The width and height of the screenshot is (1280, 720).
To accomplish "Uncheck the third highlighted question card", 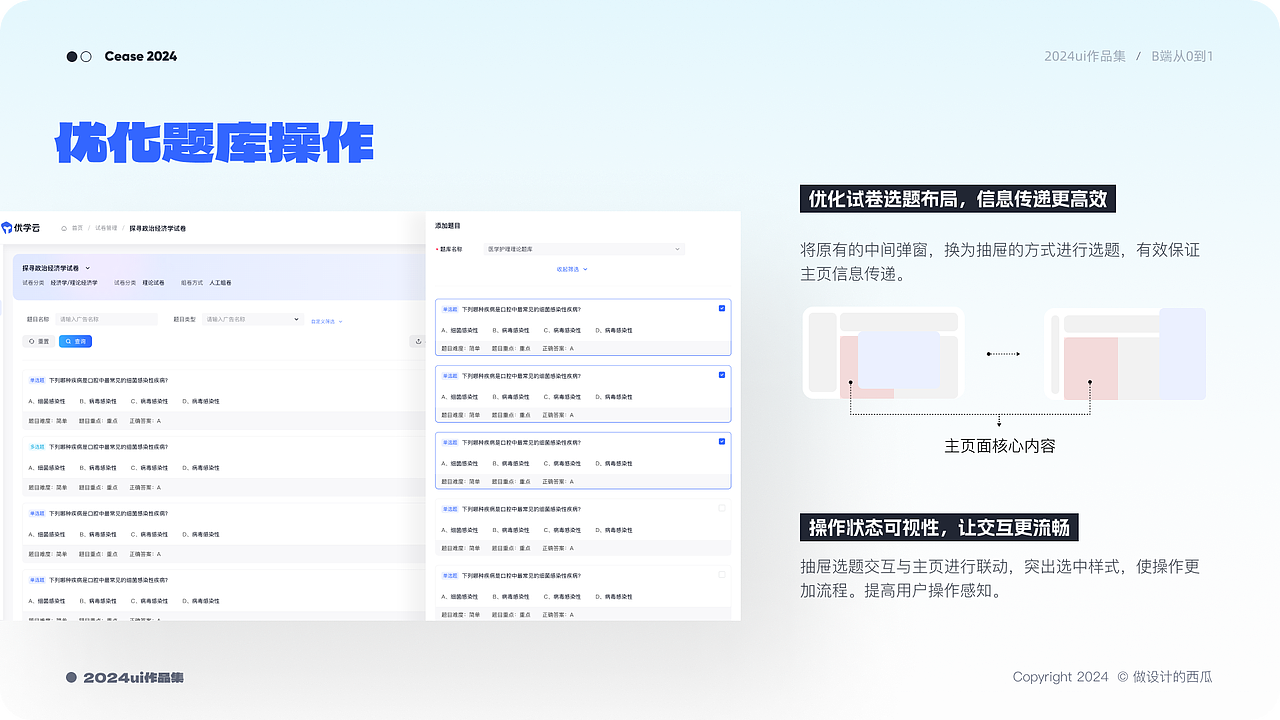I will click(721, 441).
